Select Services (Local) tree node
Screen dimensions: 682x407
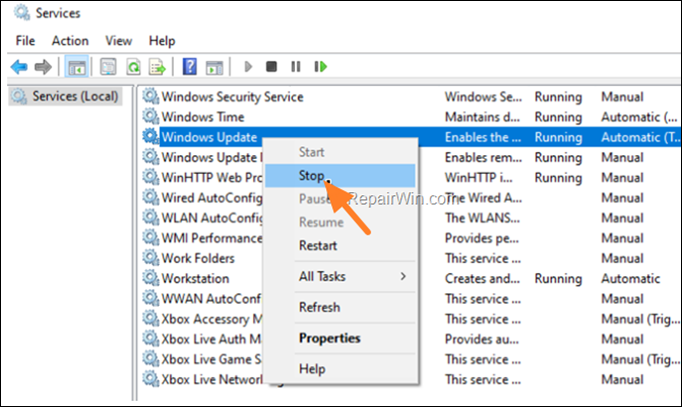click(65, 96)
